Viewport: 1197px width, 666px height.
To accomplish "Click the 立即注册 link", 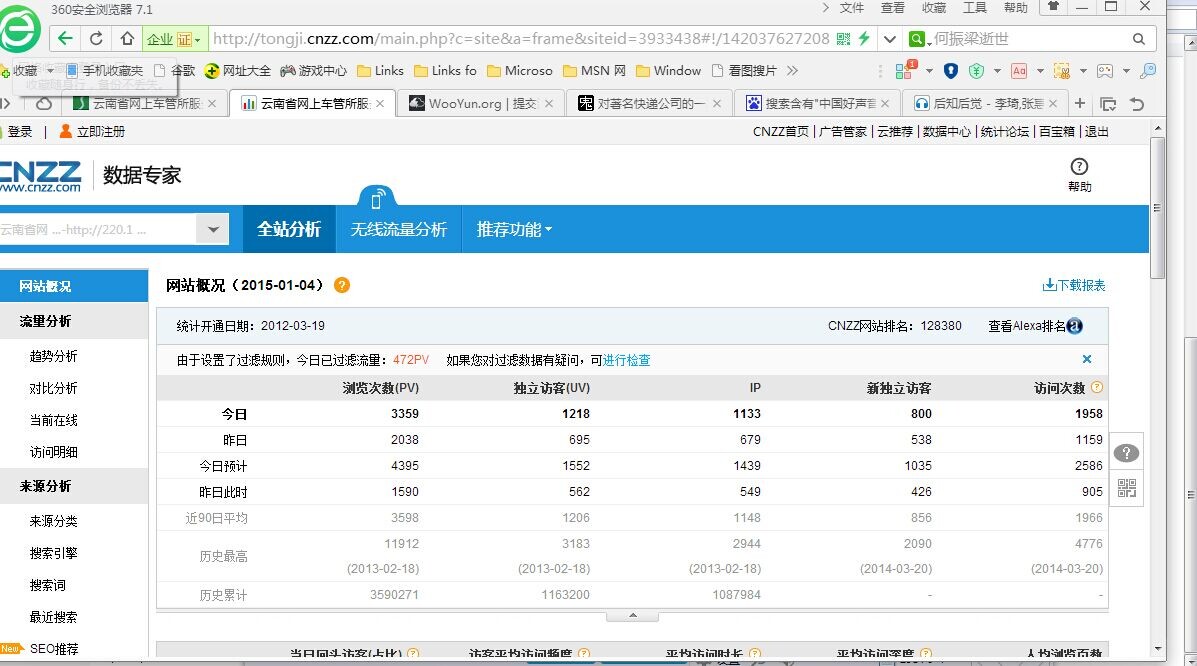I will [x=92, y=131].
